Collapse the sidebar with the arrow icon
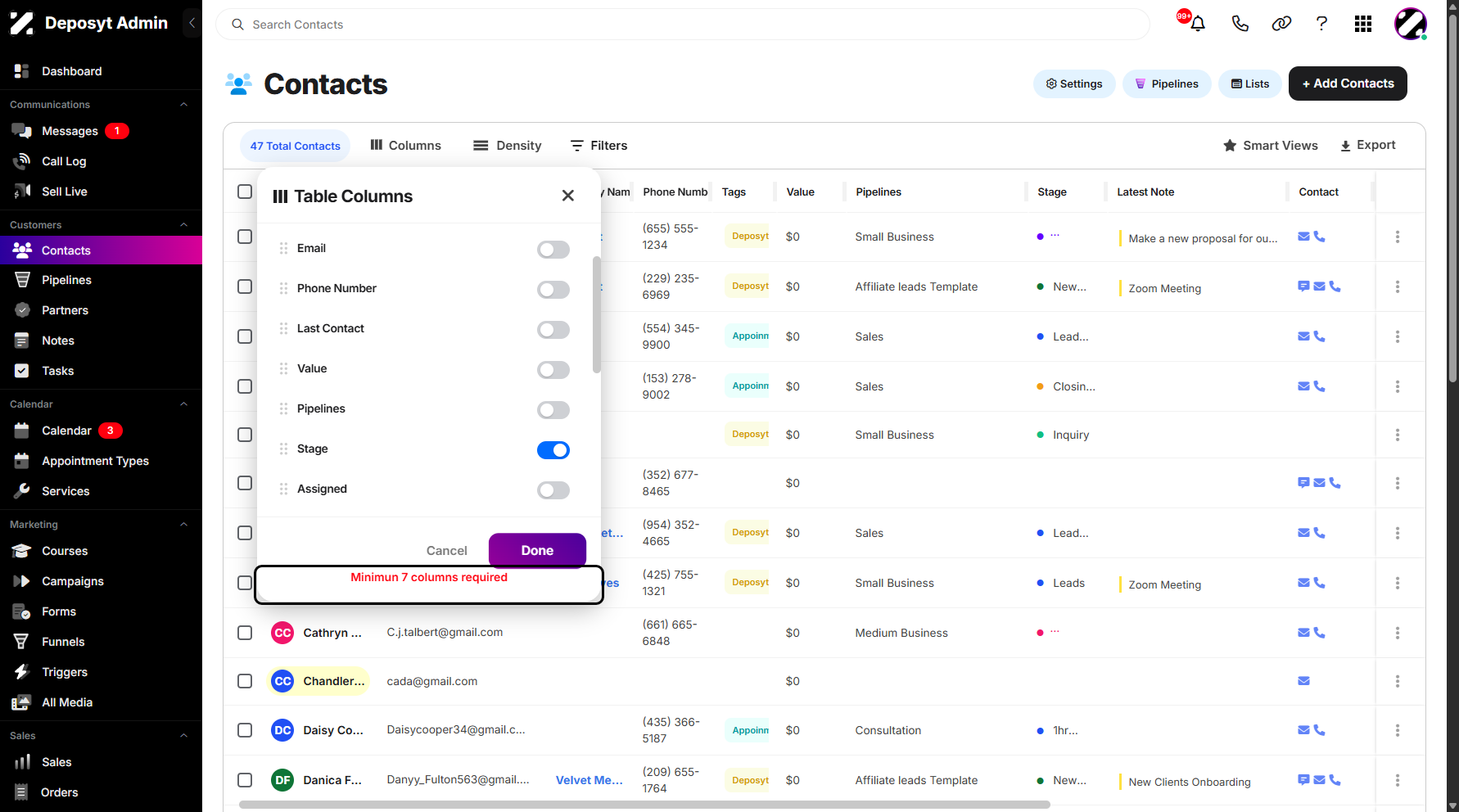The height and width of the screenshot is (812, 1459). tap(192, 23)
